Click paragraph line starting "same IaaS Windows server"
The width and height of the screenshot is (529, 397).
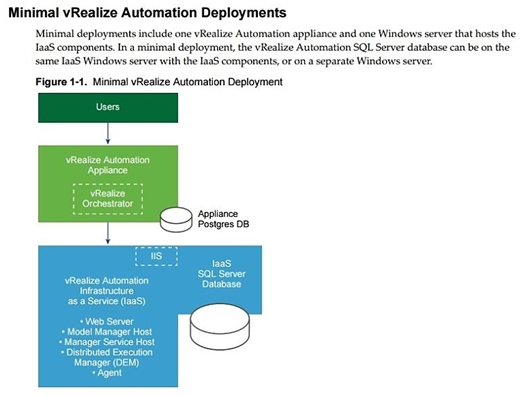pos(234,61)
